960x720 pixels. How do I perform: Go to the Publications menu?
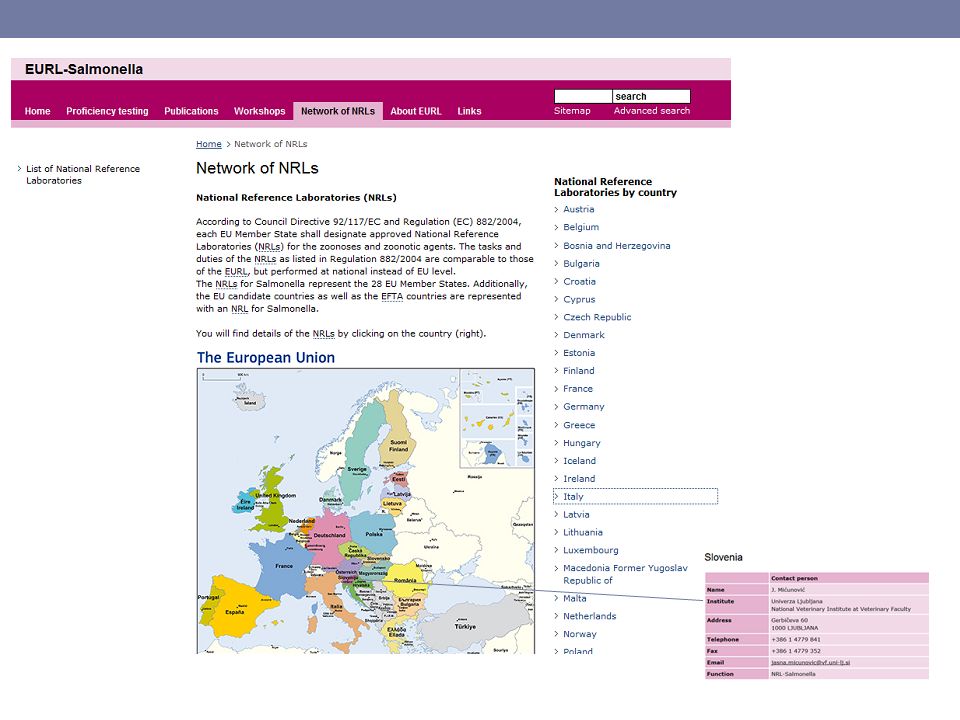tap(191, 111)
